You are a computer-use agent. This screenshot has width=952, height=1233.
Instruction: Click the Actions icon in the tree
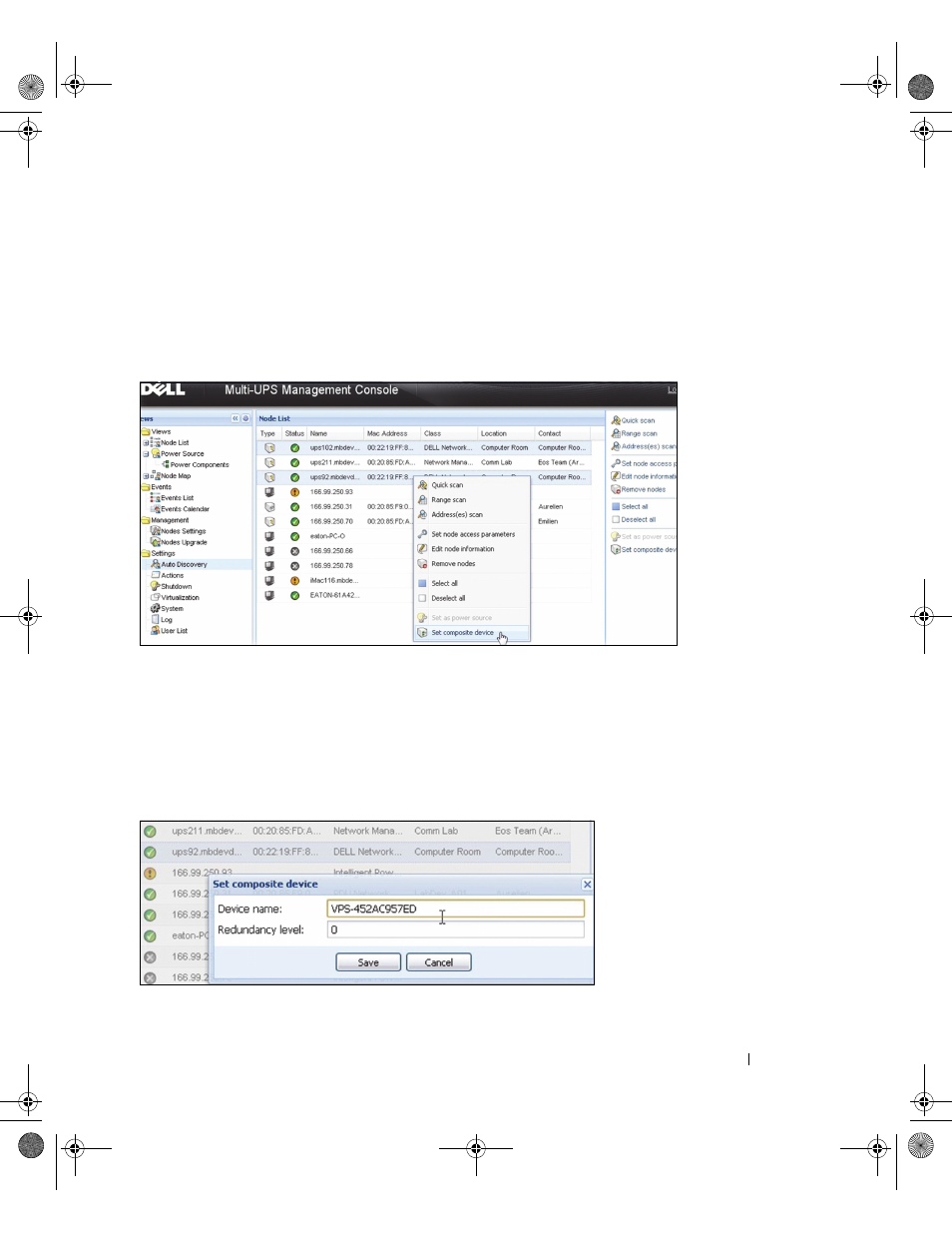[x=156, y=575]
